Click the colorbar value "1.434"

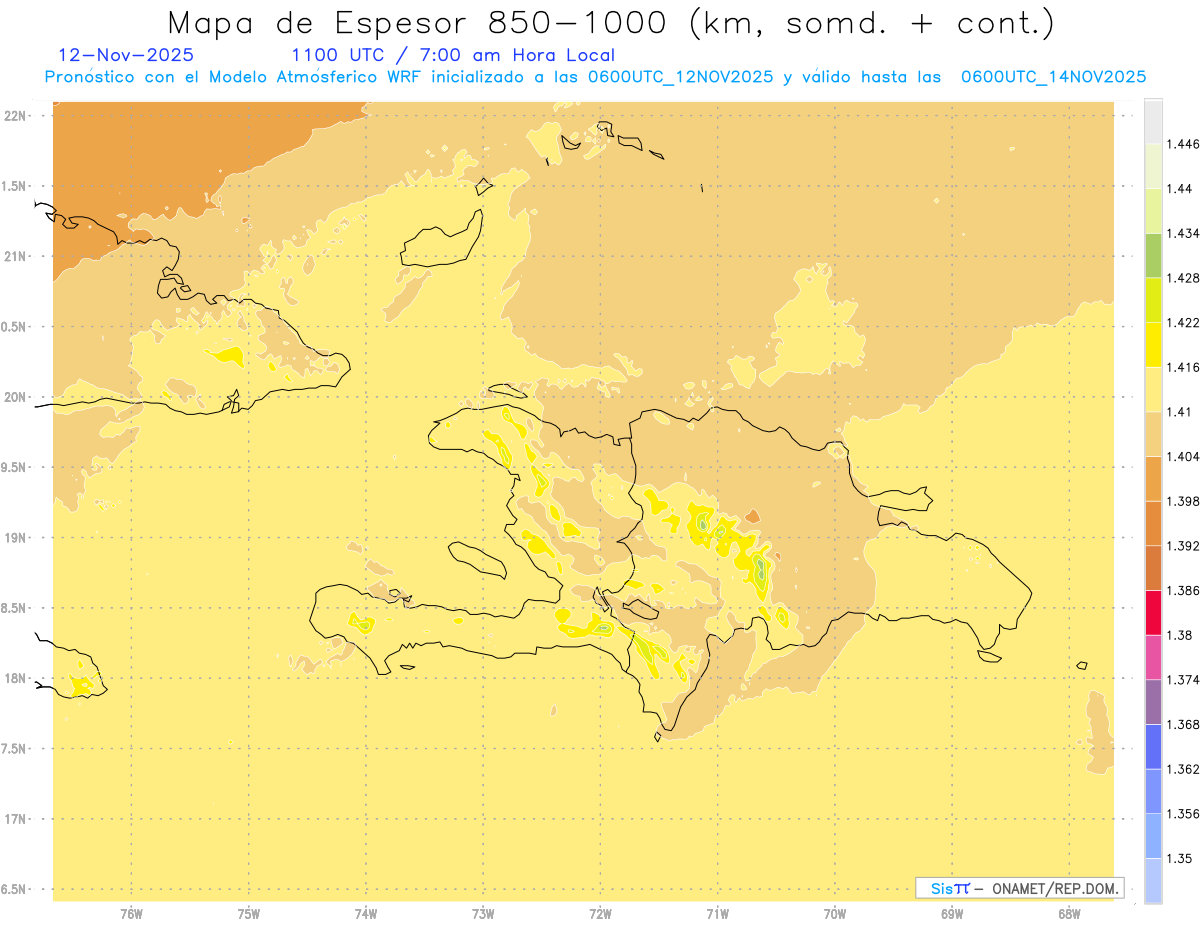click(x=1183, y=233)
